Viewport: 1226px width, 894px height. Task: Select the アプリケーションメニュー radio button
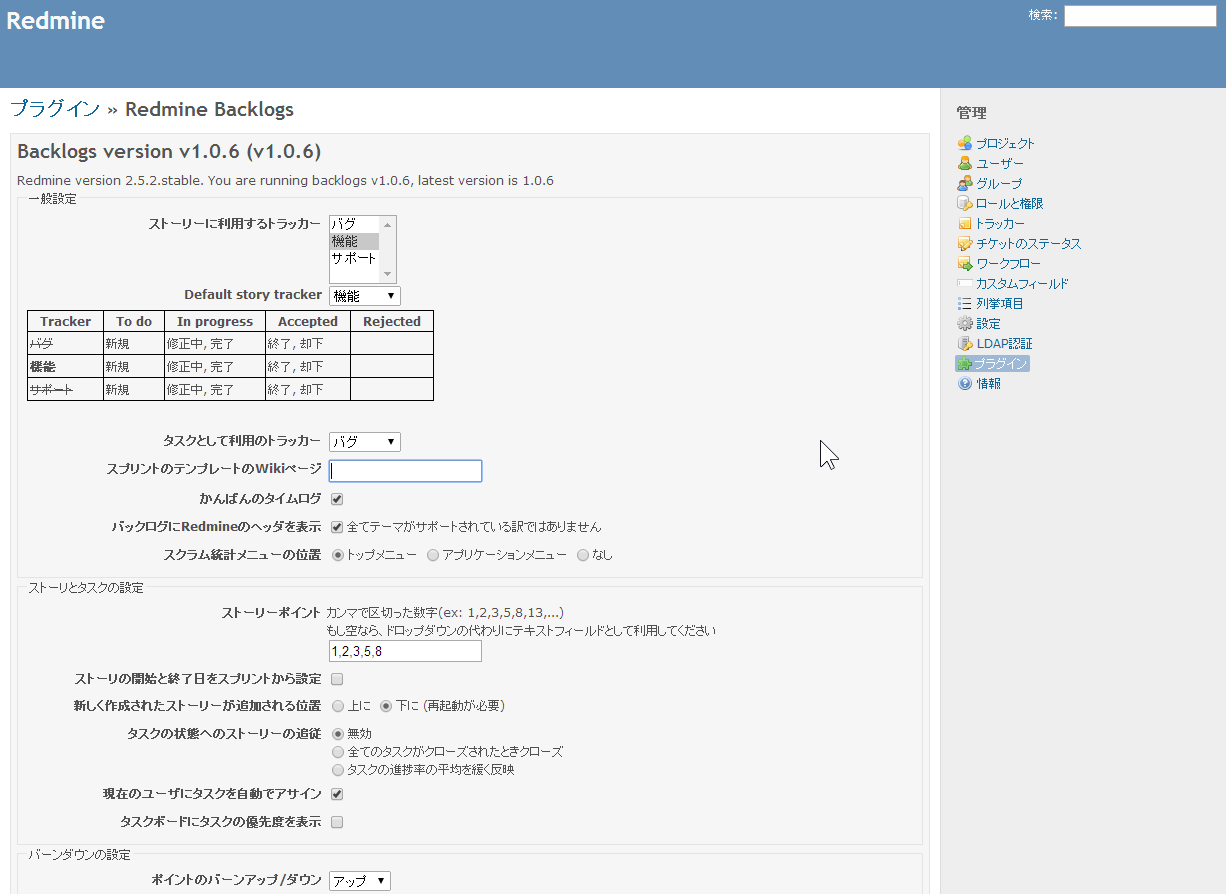click(x=433, y=554)
